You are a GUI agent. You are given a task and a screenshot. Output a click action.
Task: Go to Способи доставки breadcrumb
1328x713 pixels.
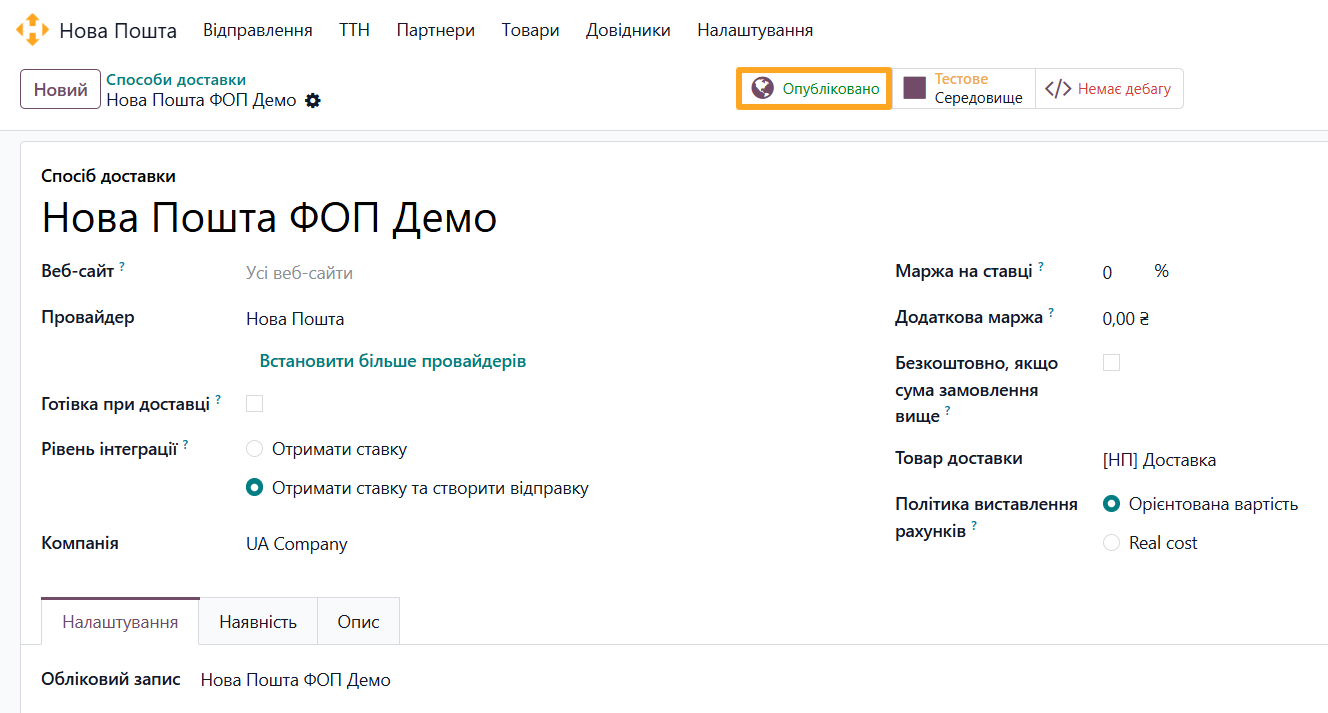click(176, 80)
